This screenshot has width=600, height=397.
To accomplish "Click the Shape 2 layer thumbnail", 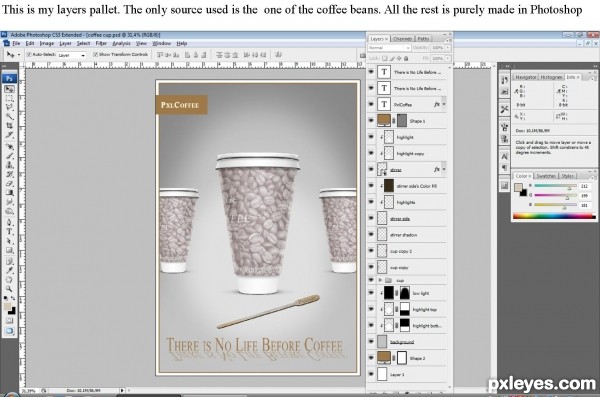I will coord(384,358).
